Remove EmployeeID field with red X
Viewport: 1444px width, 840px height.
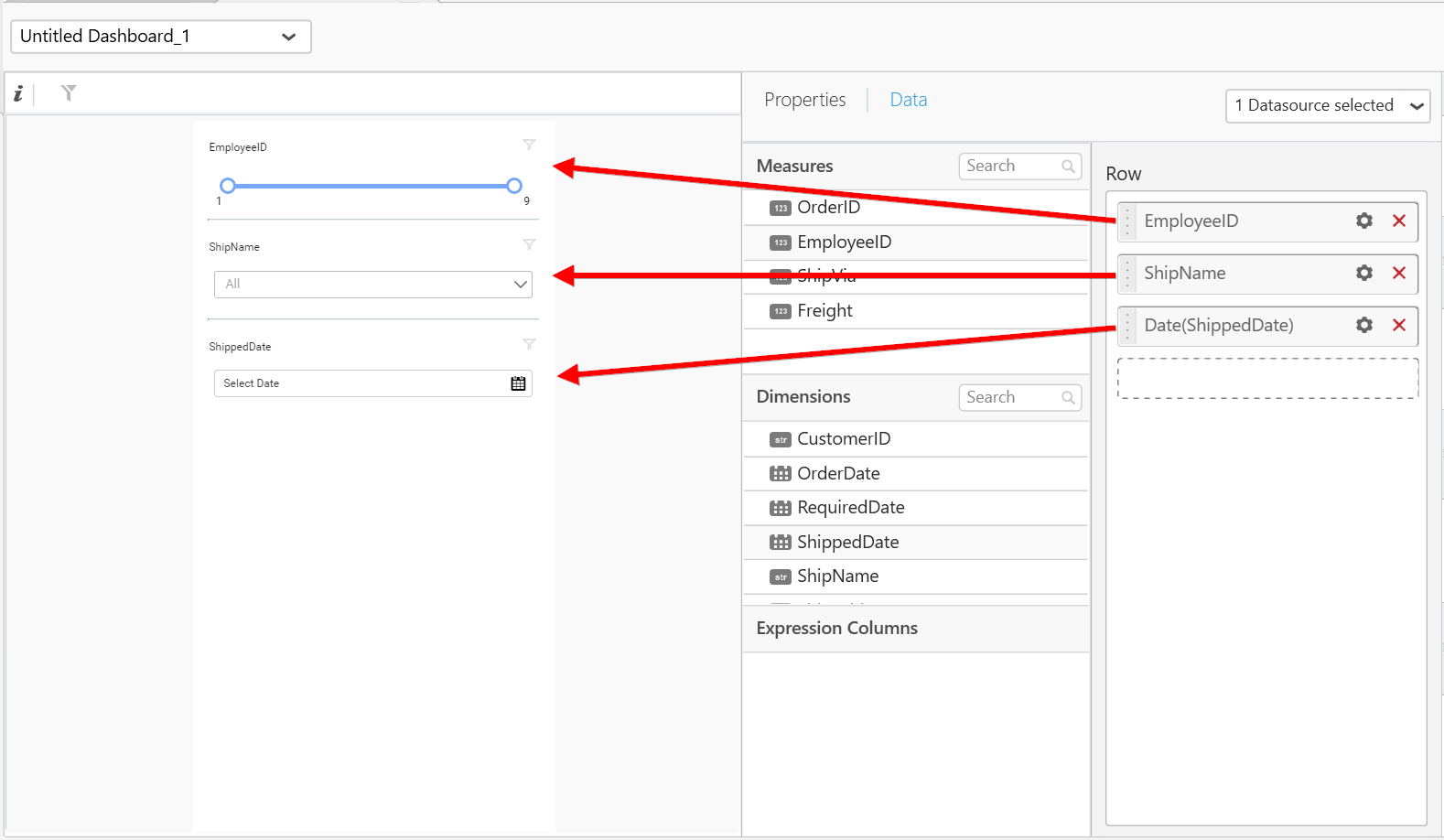1398,221
